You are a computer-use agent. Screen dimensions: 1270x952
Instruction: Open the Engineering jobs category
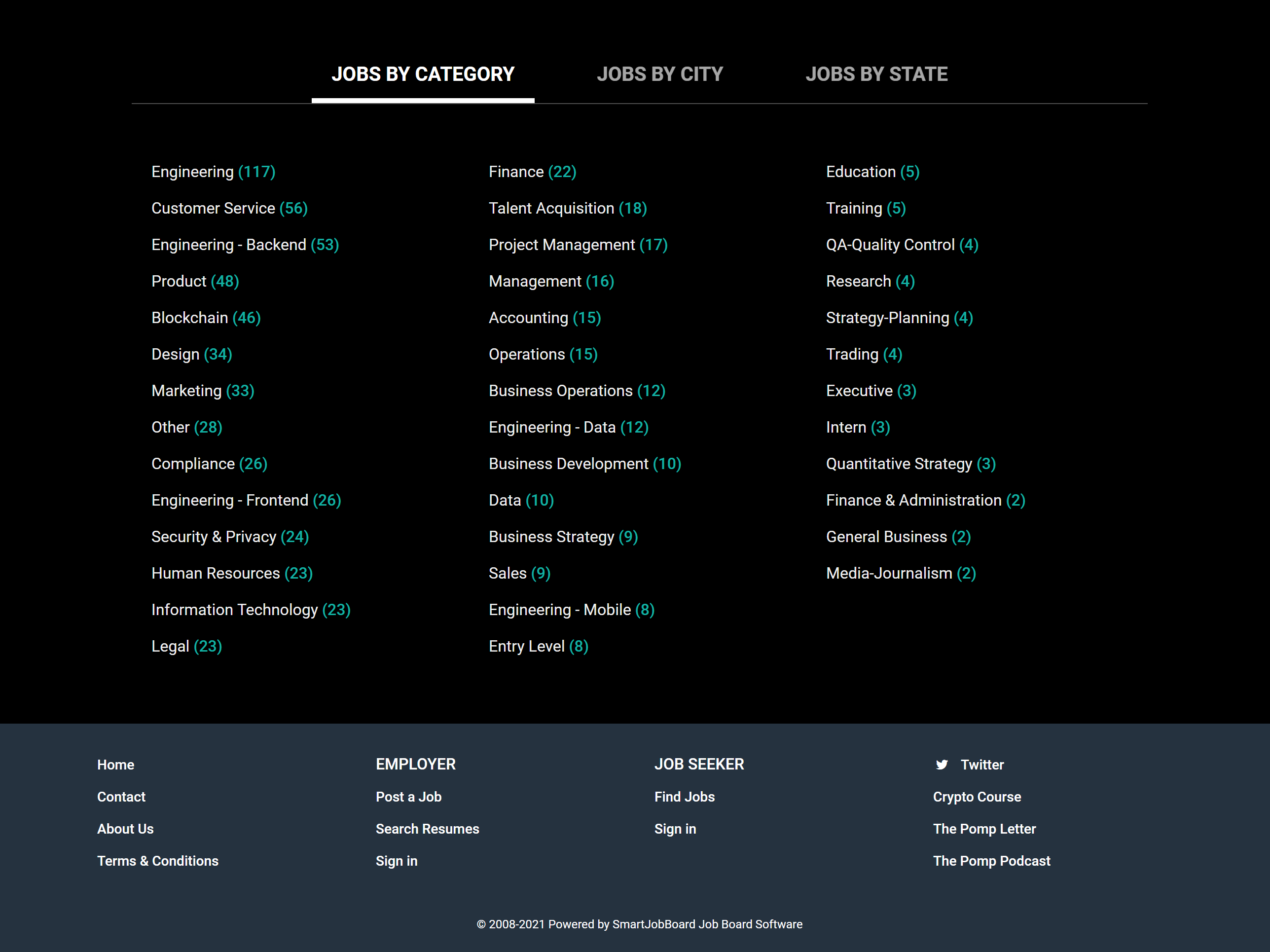pyautogui.click(x=193, y=171)
